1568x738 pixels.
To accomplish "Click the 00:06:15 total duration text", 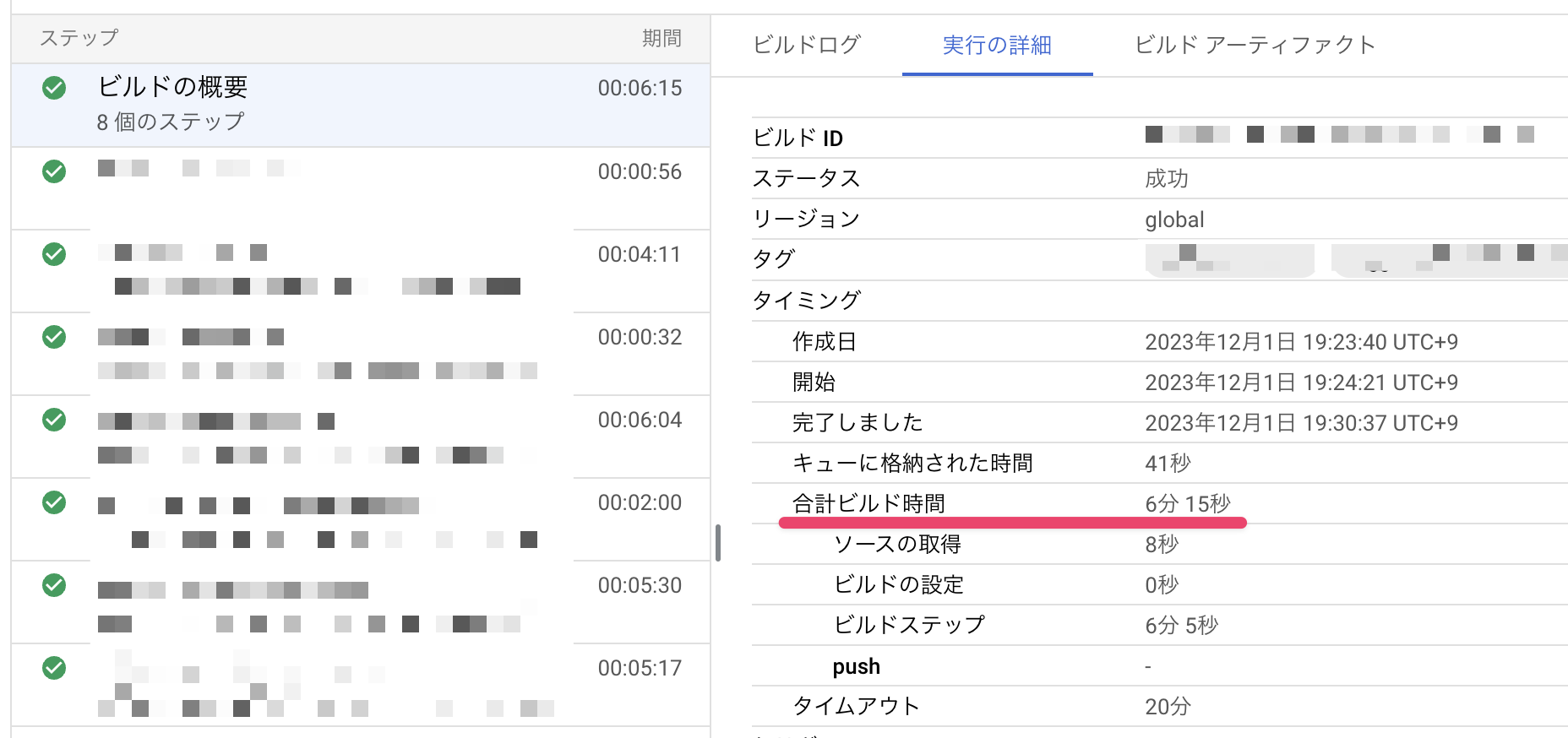I will click(640, 88).
